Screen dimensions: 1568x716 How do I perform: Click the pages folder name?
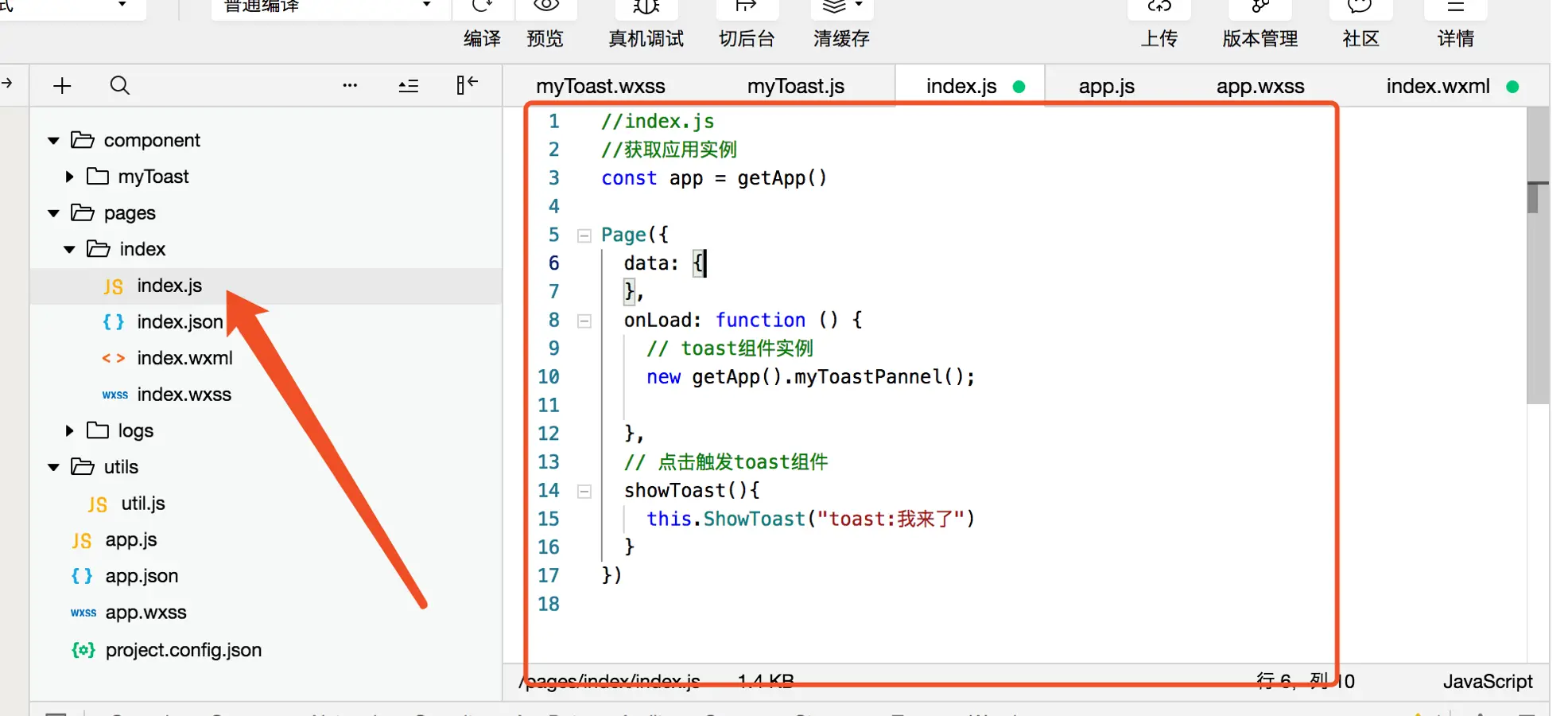(x=130, y=213)
